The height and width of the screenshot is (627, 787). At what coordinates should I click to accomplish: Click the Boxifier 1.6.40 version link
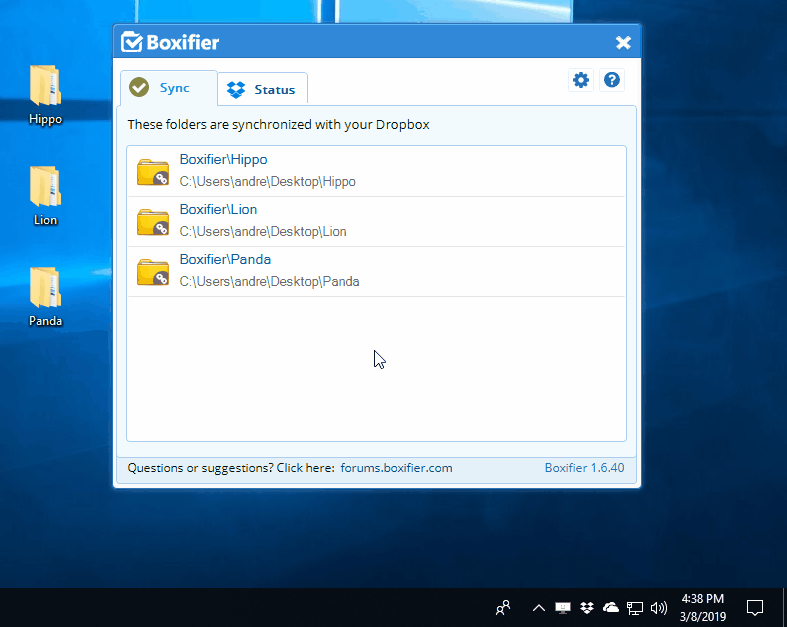coord(584,468)
